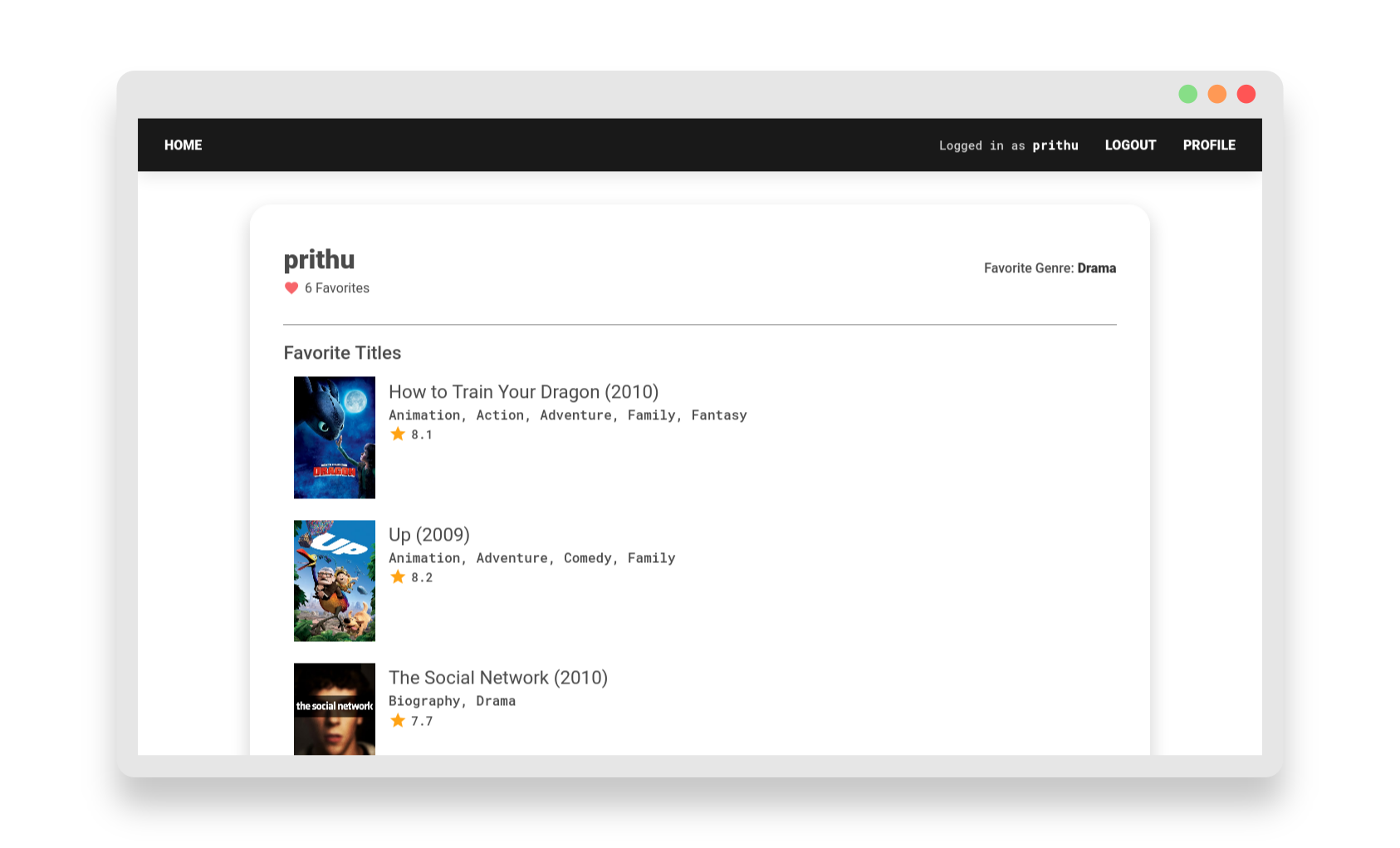
Task: Open How to Train Your Dragon poster
Action: coord(335,438)
